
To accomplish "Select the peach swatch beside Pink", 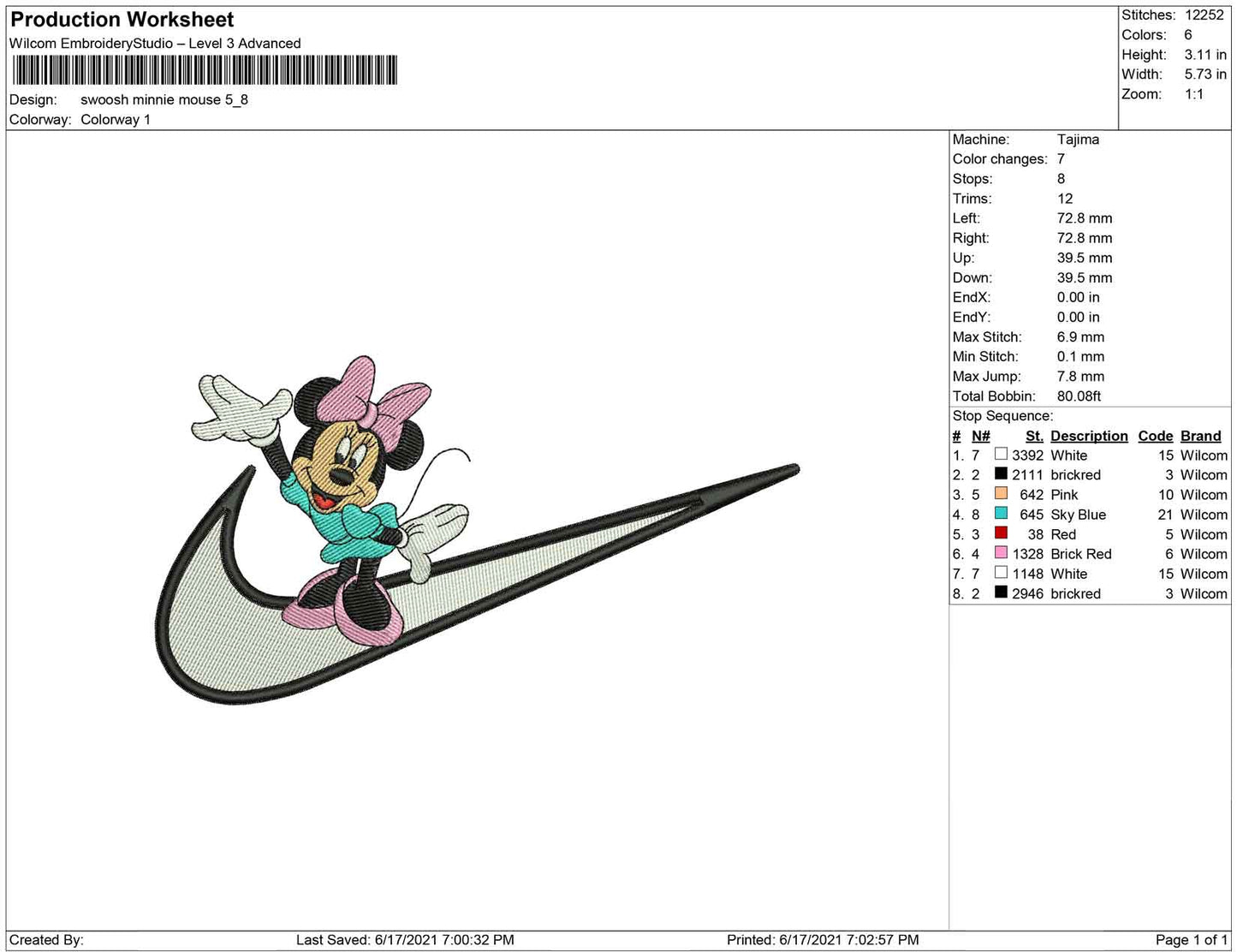I will [1001, 494].
